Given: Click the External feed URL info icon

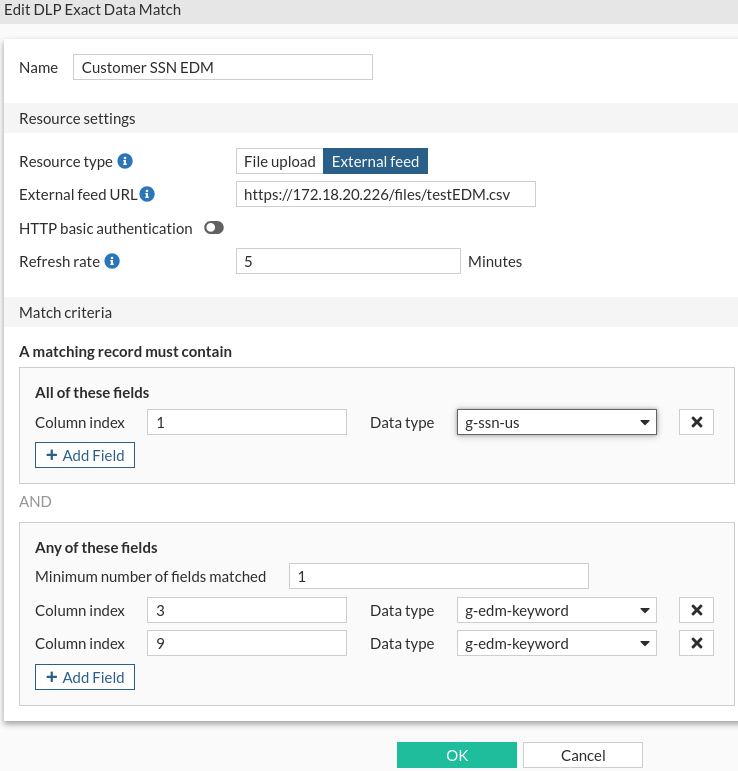Looking at the screenshot, I should [147, 194].
